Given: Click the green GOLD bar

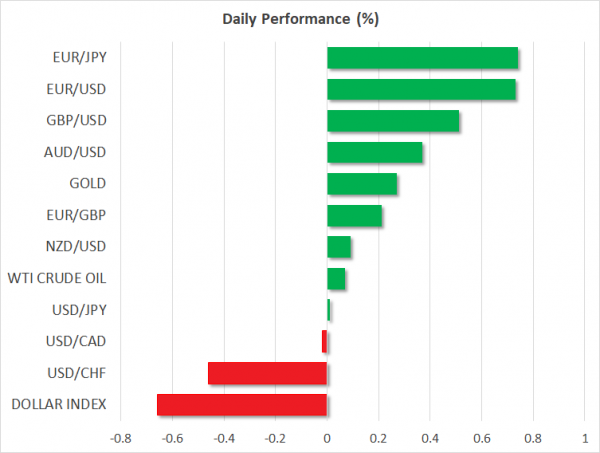Looking at the screenshot, I should click(362, 184).
